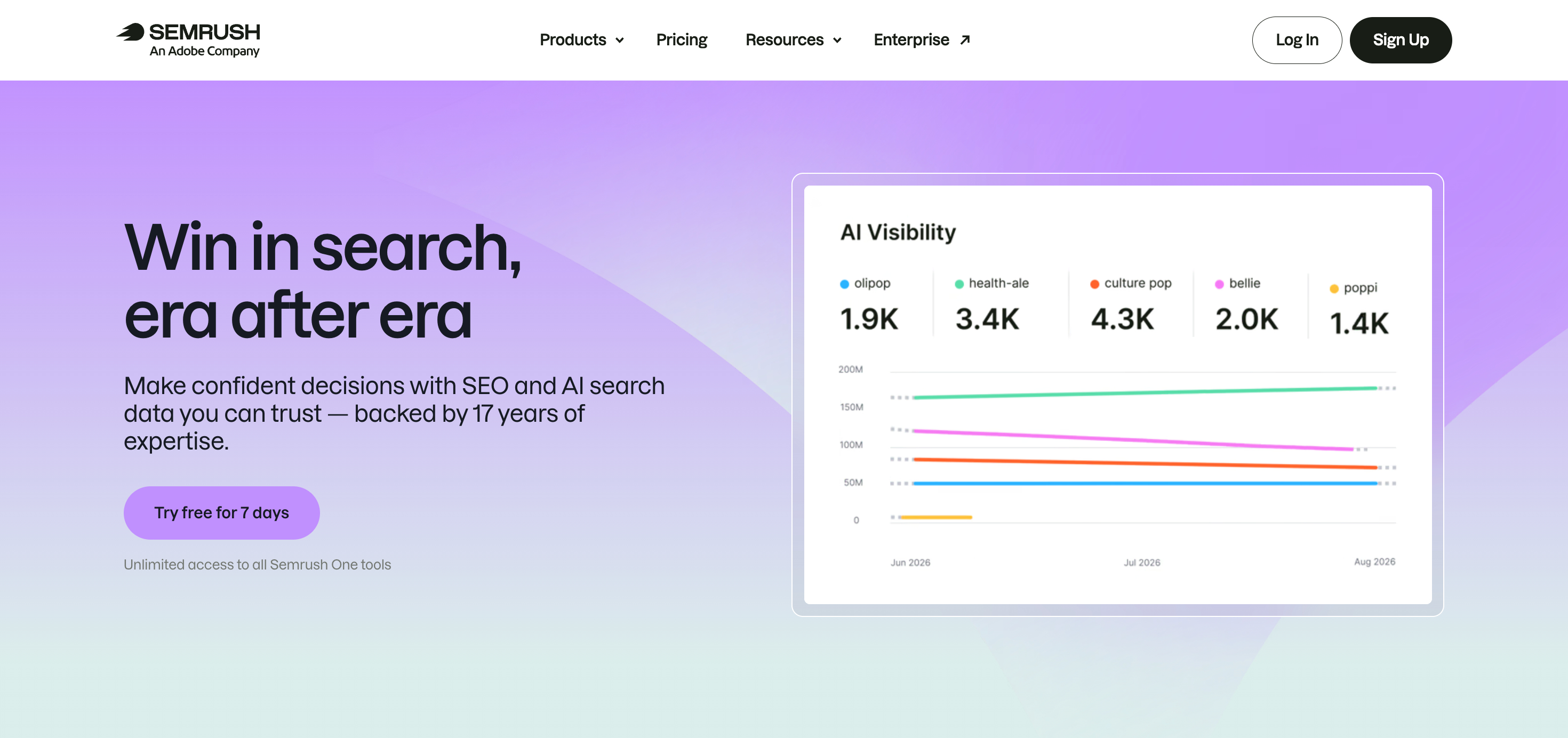Expand the Products dropdown chevron
Viewport: 1568px width, 738px height.
pyautogui.click(x=620, y=41)
